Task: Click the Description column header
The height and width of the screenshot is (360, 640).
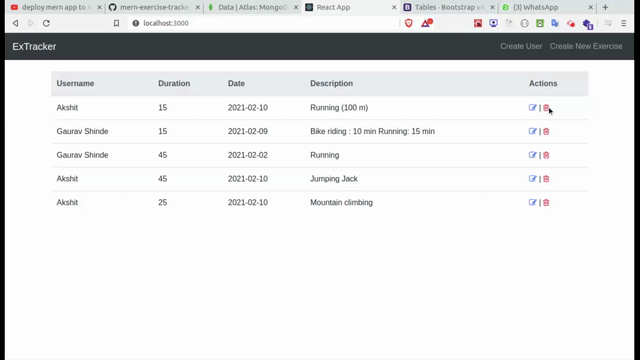Action: (x=331, y=83)
